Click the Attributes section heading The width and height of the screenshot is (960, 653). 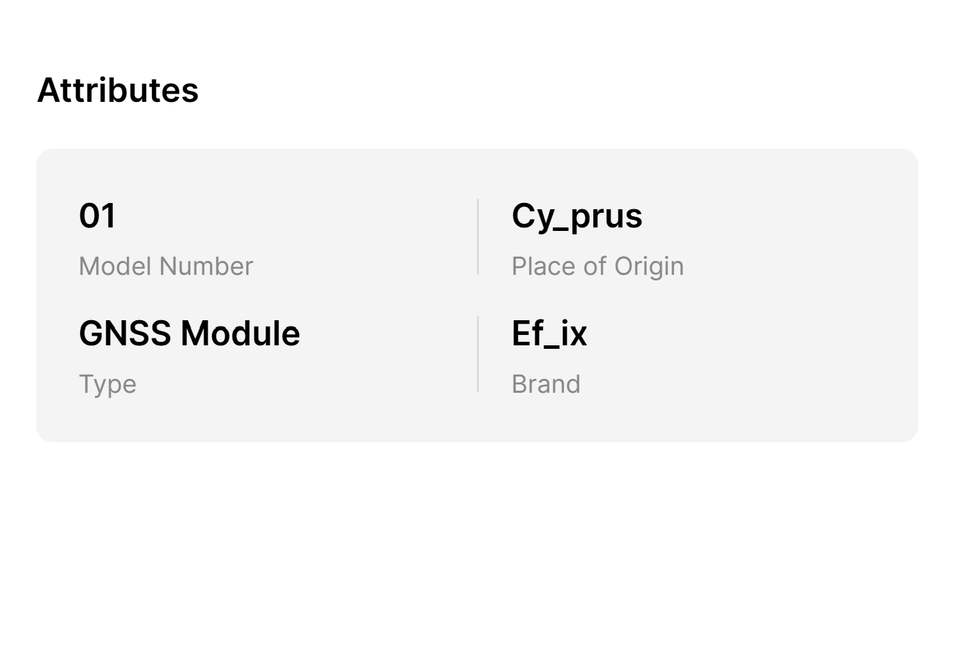click(118, 90)
